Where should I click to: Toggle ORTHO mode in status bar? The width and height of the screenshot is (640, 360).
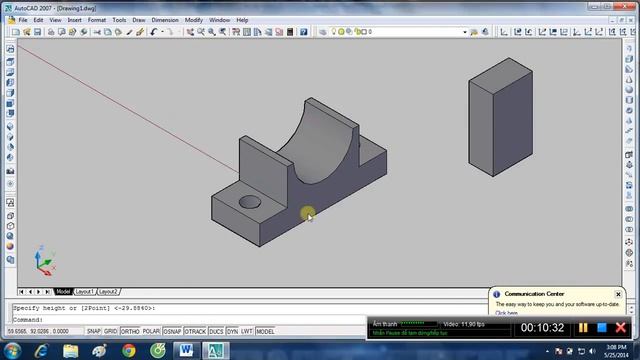pos(130,331)
